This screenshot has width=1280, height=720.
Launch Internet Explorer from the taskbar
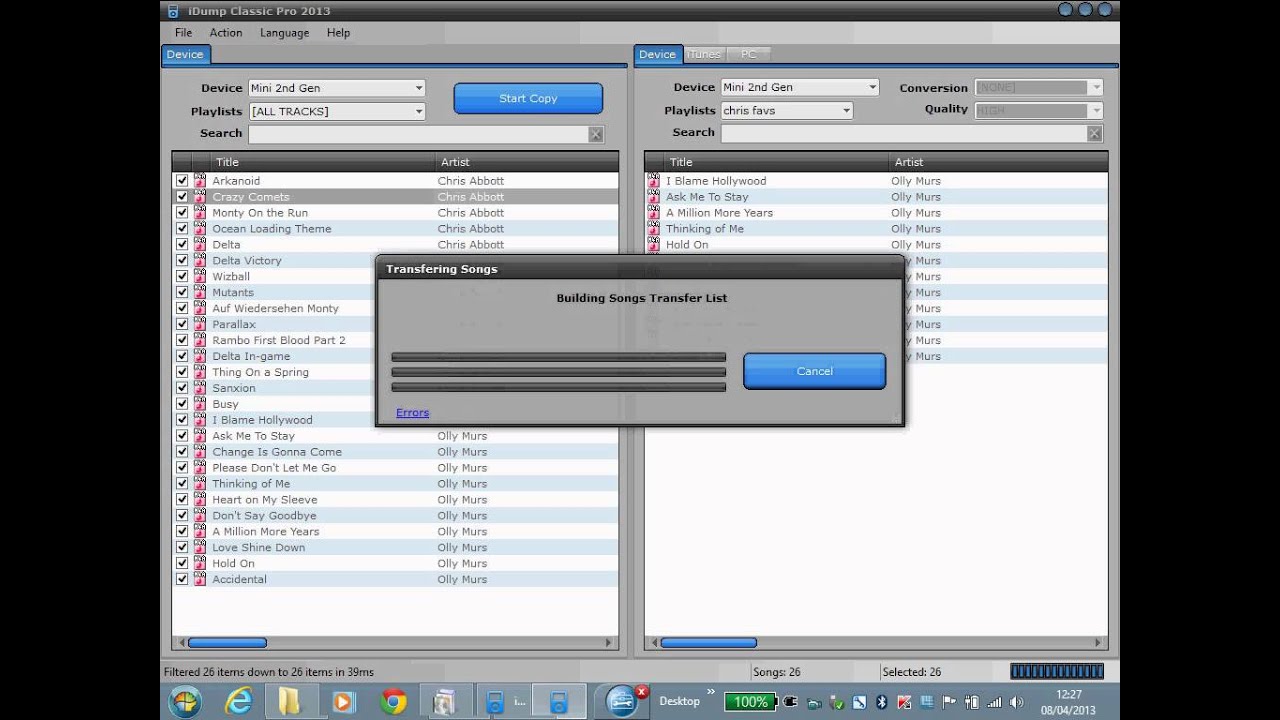click(x=238, y=702)
